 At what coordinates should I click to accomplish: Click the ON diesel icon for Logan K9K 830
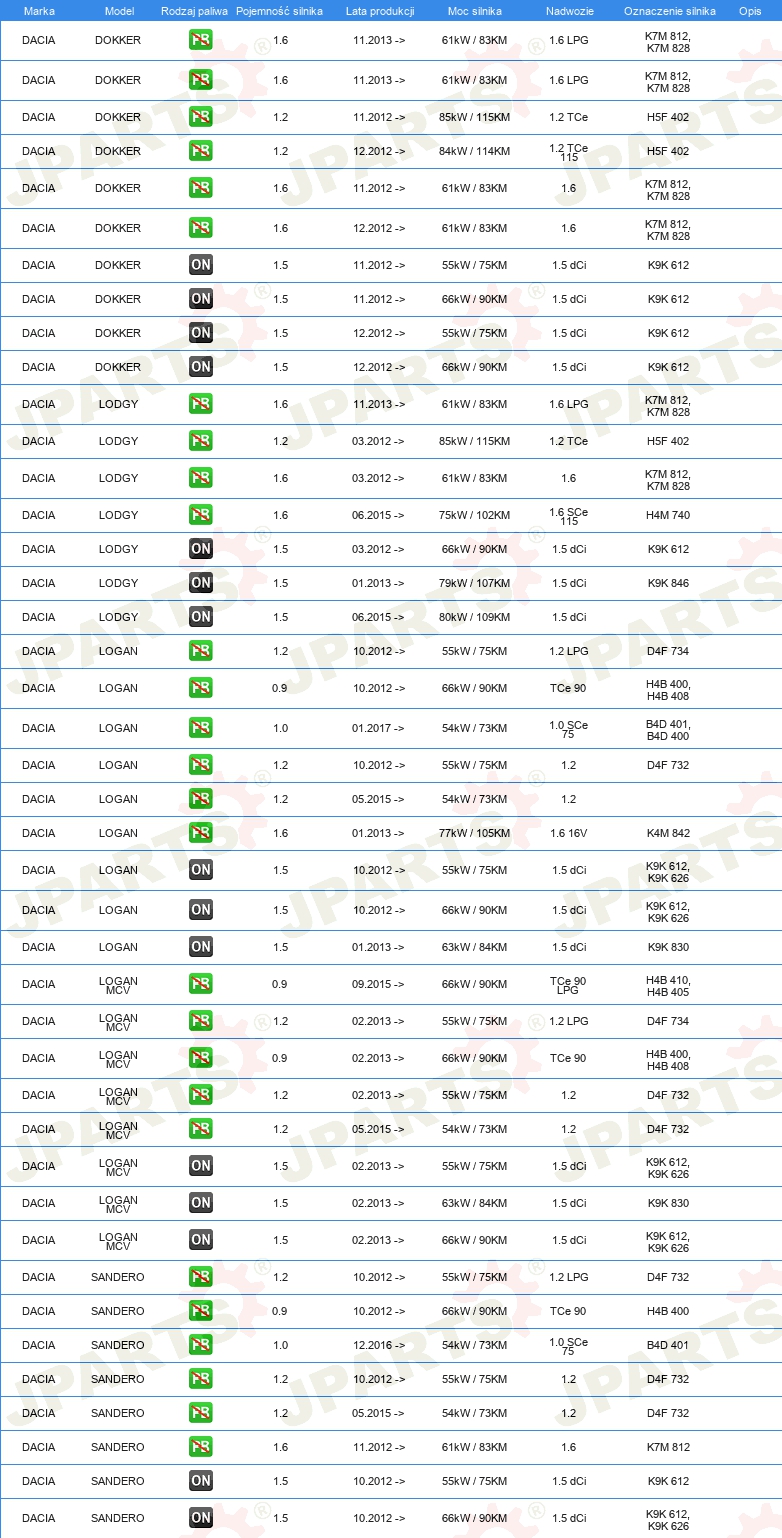[x=201, y=947]
